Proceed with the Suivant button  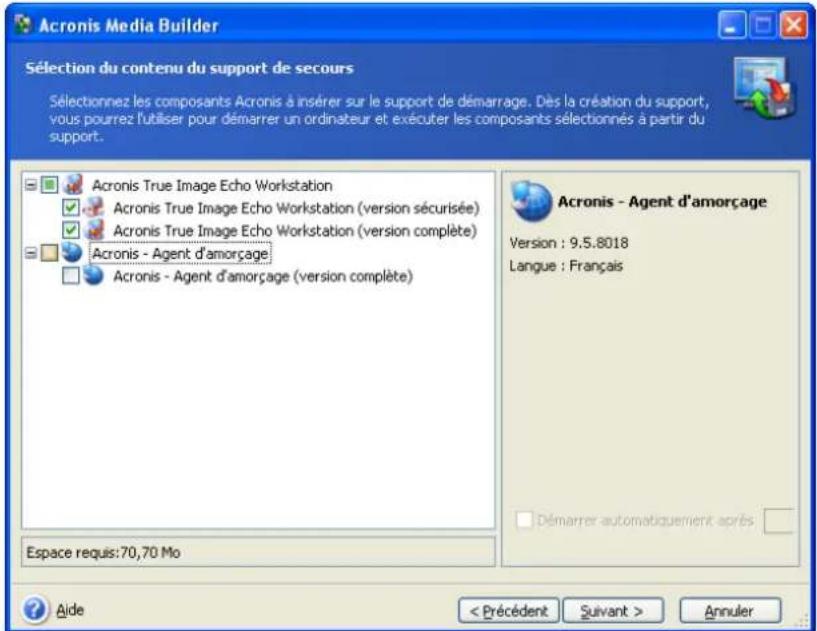pos(613,610)
